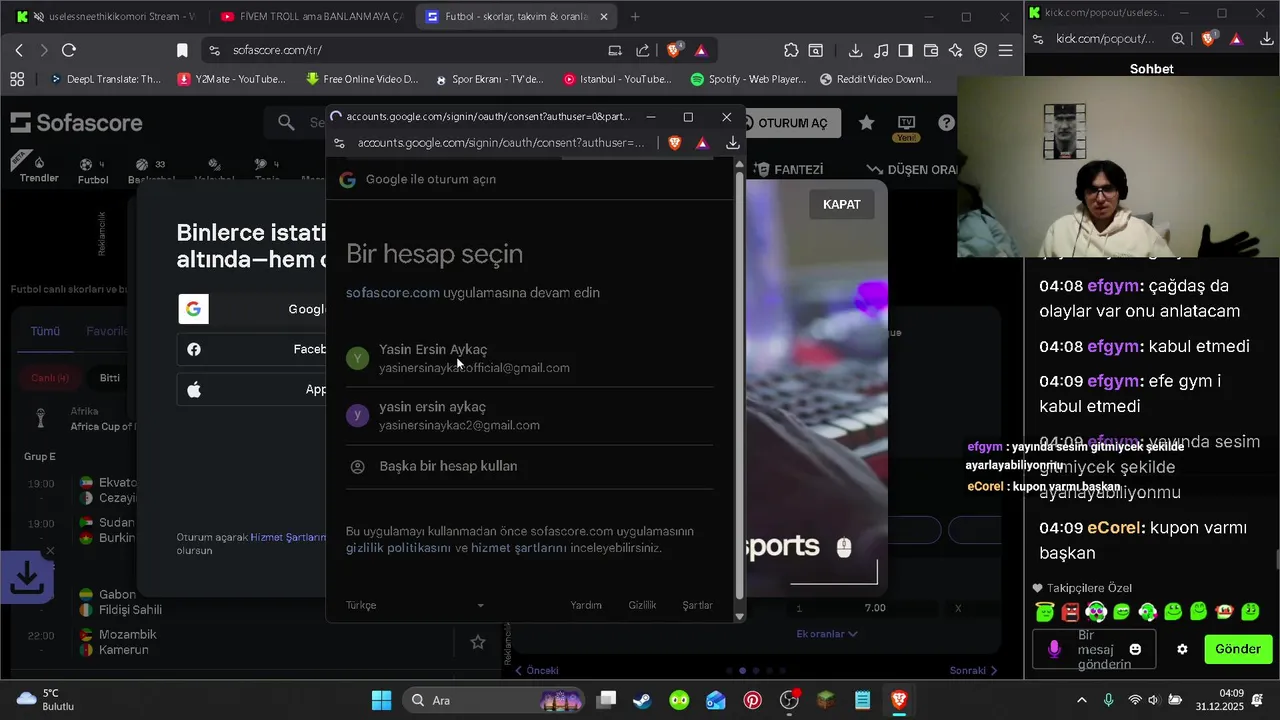
Task: Click the taskbar Ara search box
Action: (x=493, y=700)
